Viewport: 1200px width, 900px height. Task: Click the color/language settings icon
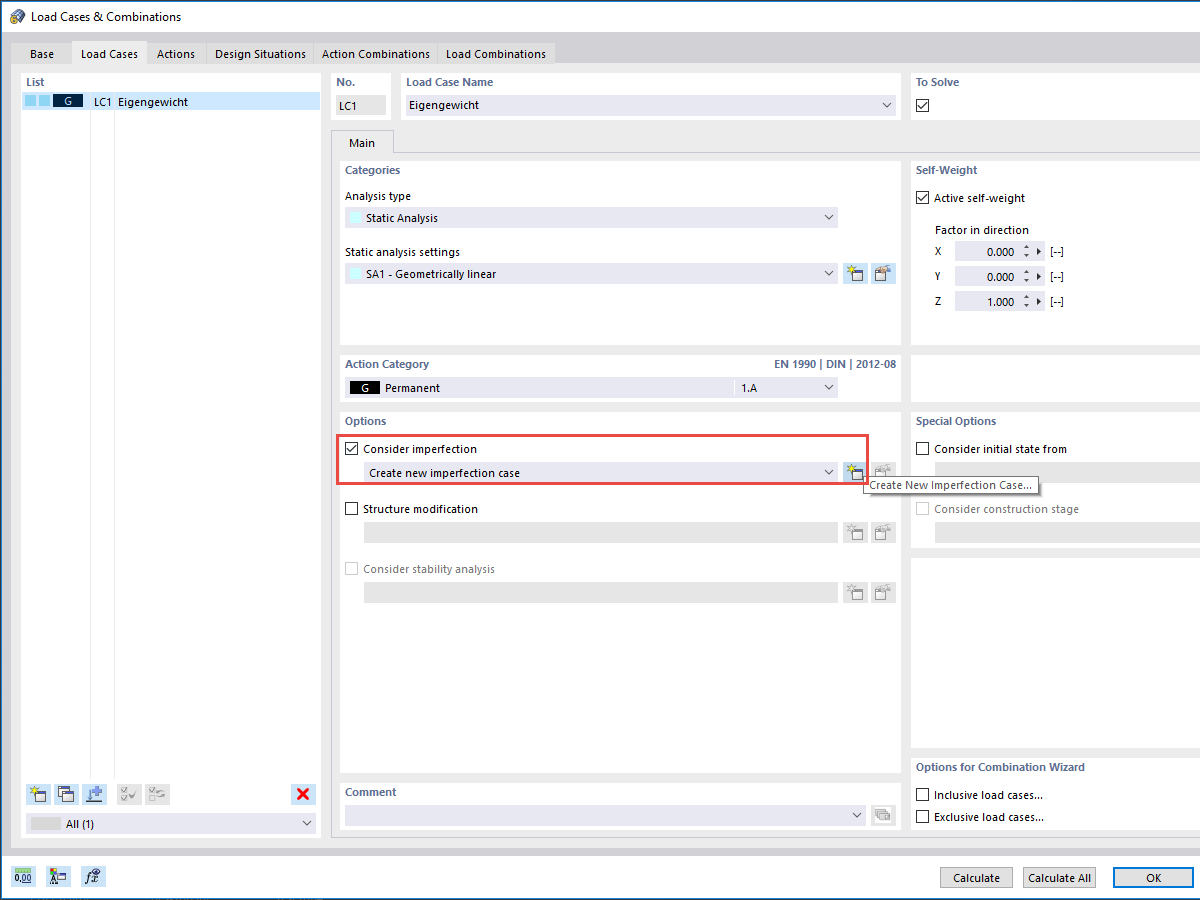[x=58, y=877]
